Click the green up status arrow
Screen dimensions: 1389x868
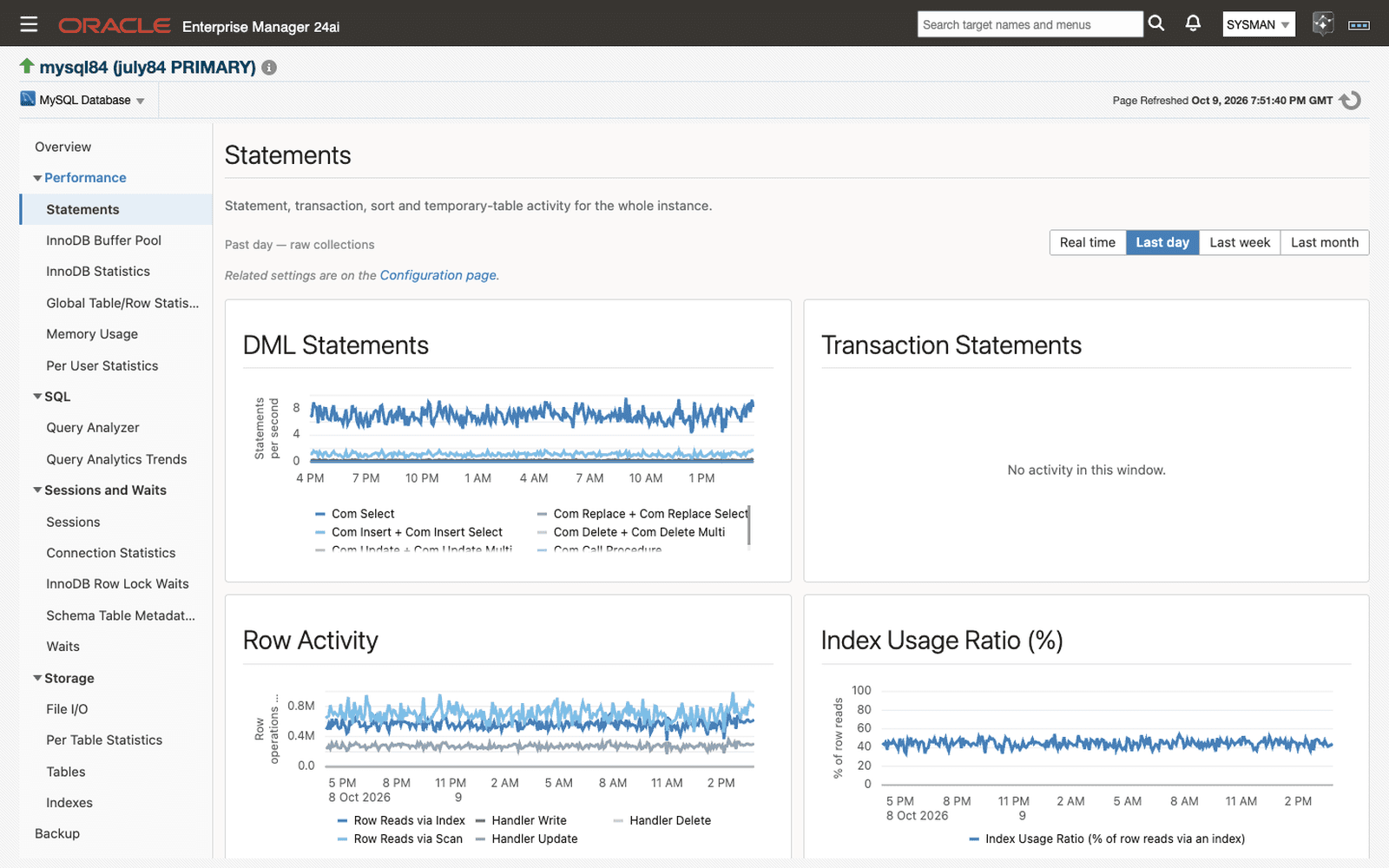coord(27,66)
